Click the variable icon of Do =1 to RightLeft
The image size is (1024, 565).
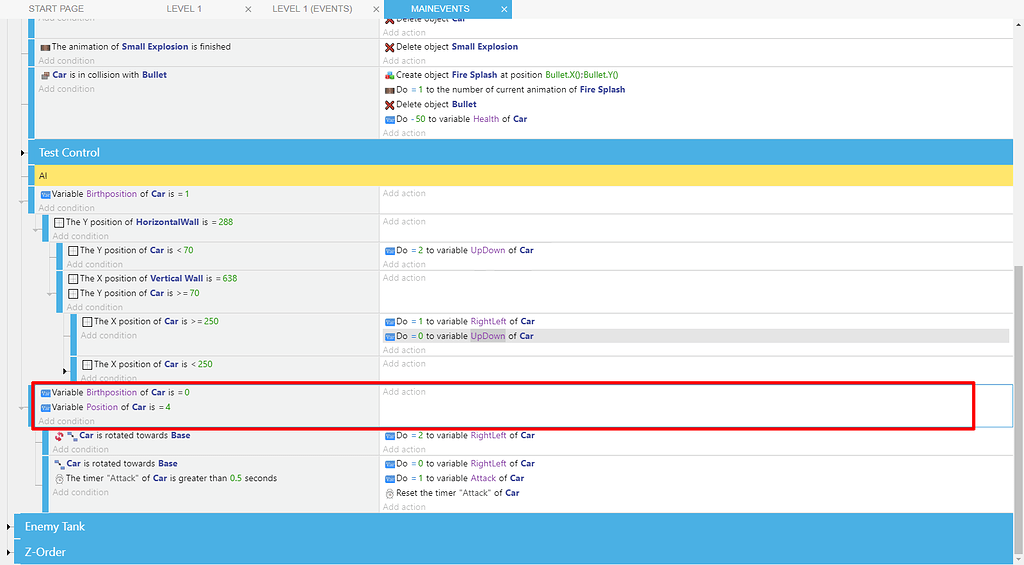point(389,322)
